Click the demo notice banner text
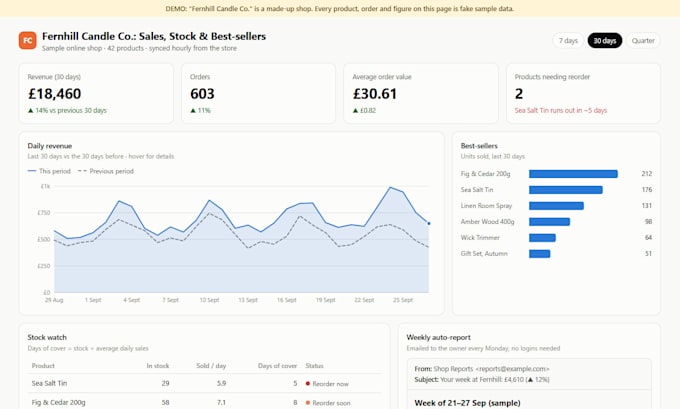The width and height of the screenshot is (680, 409). click(340, 9)
